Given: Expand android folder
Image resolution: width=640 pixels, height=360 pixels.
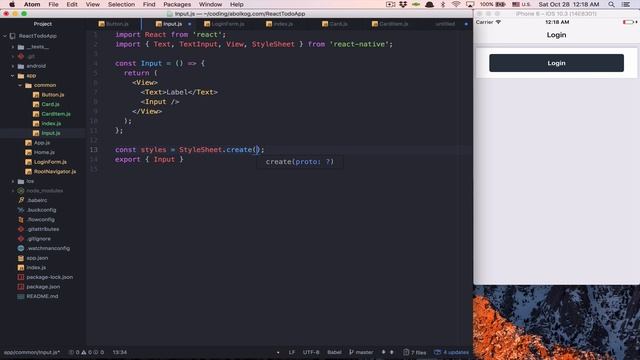Looking at the screenshot, I should [x=13, y=66].
